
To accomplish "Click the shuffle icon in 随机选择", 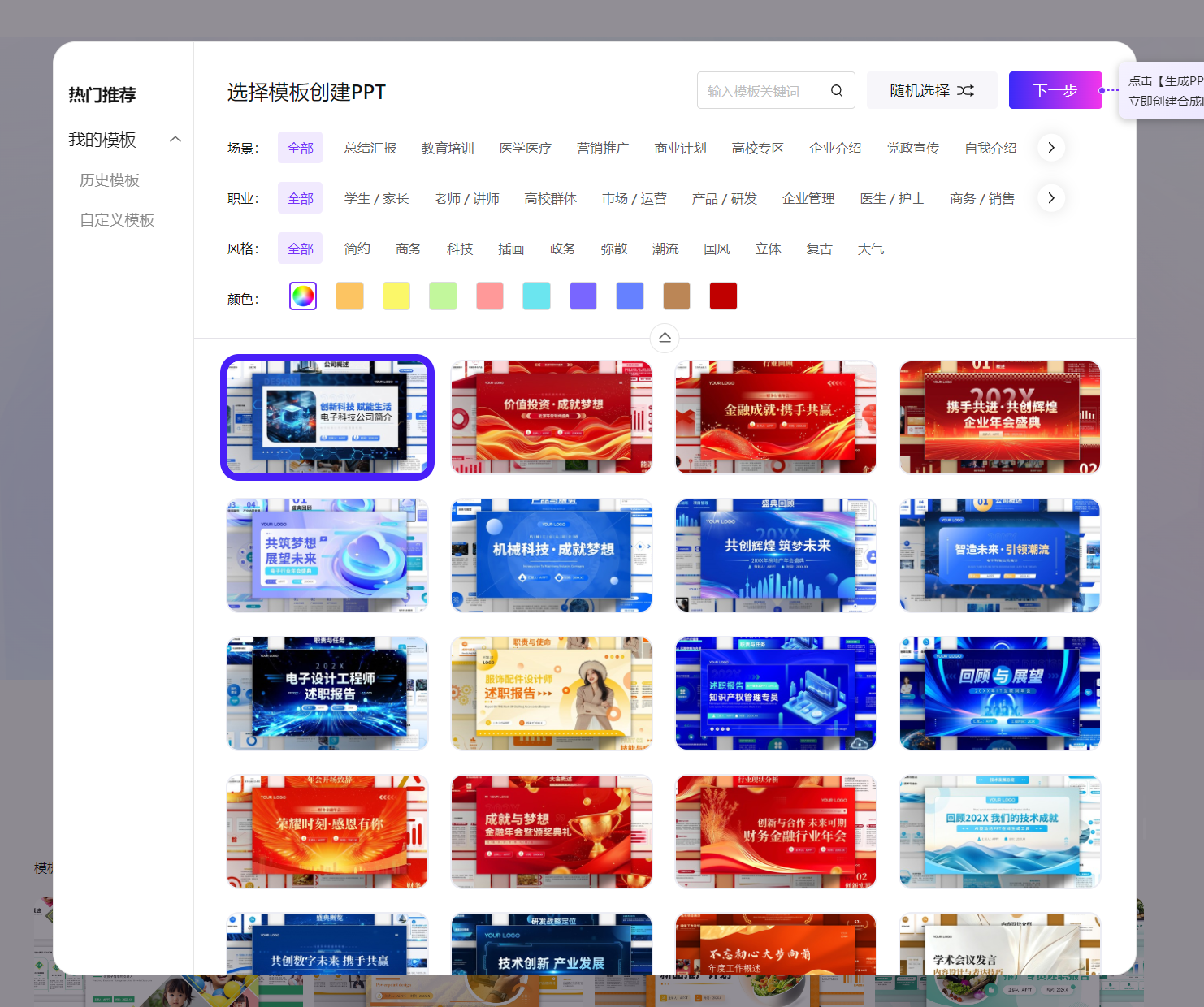I will (965, 91).
